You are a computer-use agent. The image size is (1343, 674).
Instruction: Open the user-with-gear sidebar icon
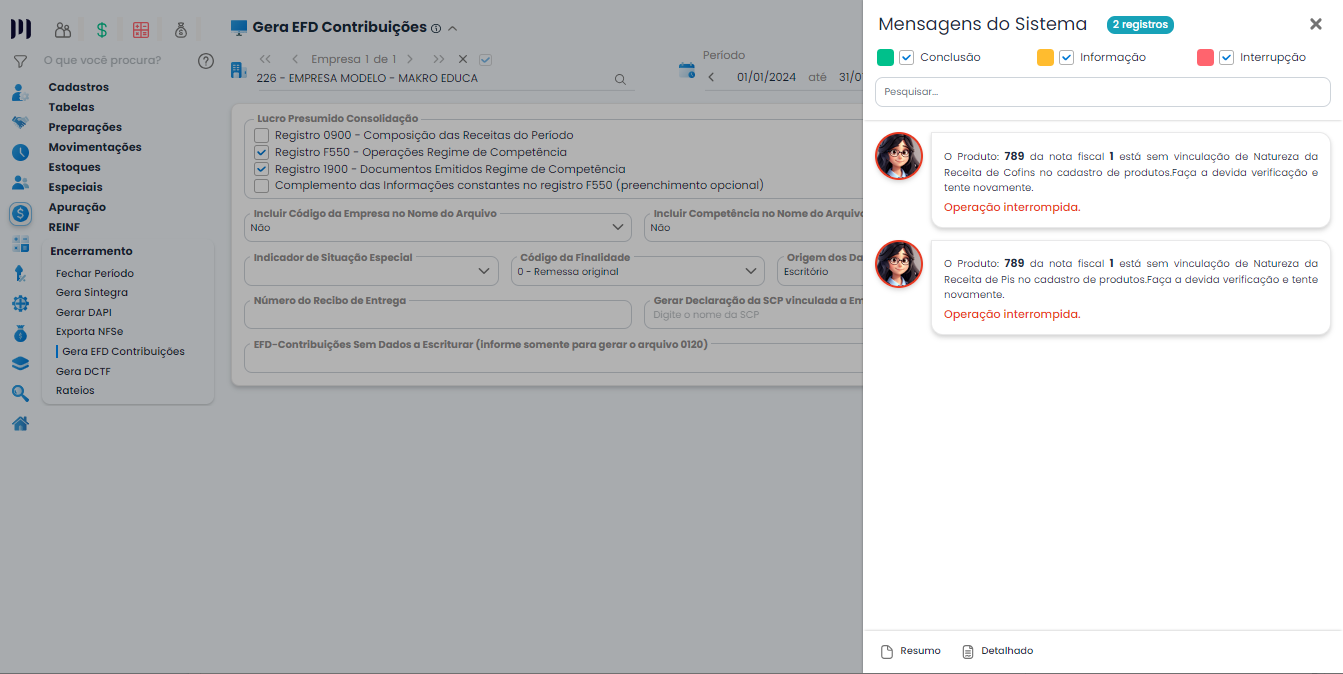(20, 93)
